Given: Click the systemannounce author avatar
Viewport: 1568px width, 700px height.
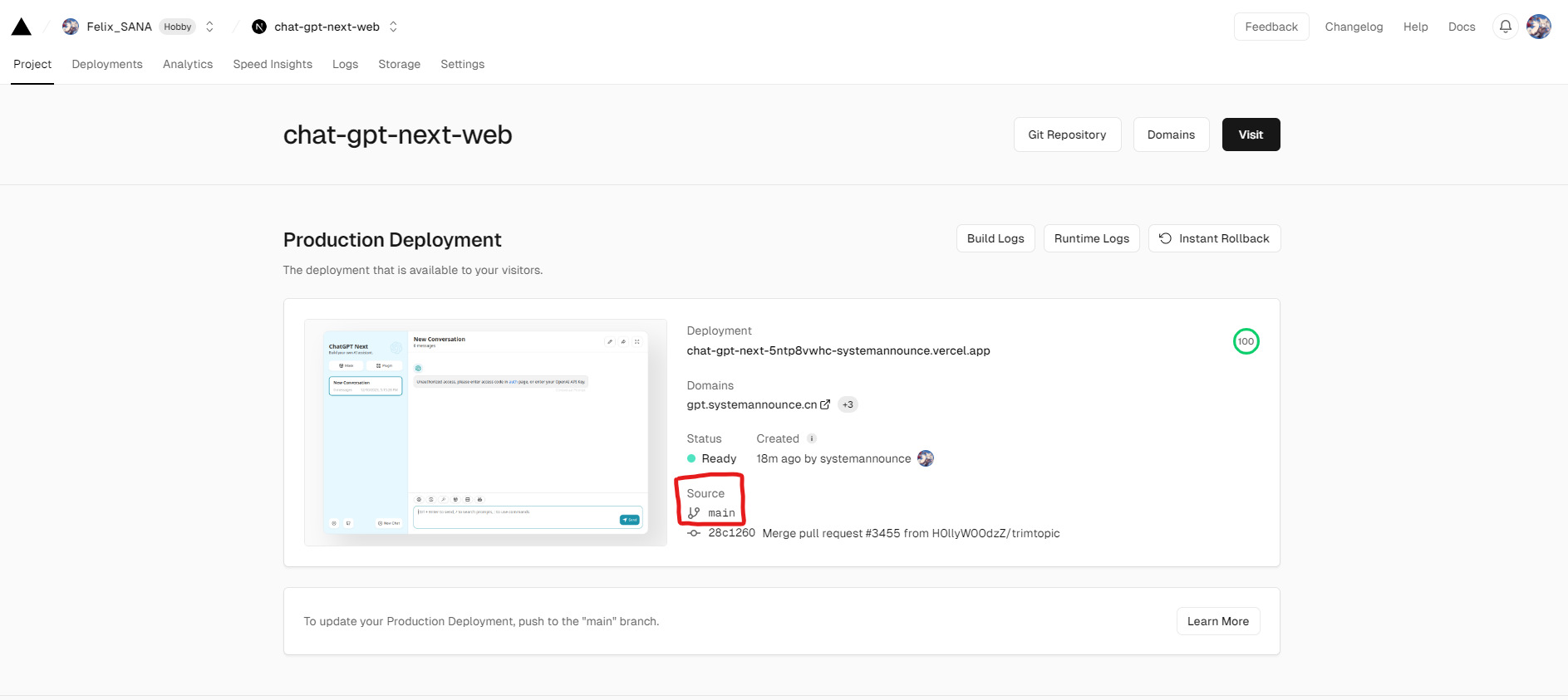Looking at the screenshot, I should (x=926, y=458).
